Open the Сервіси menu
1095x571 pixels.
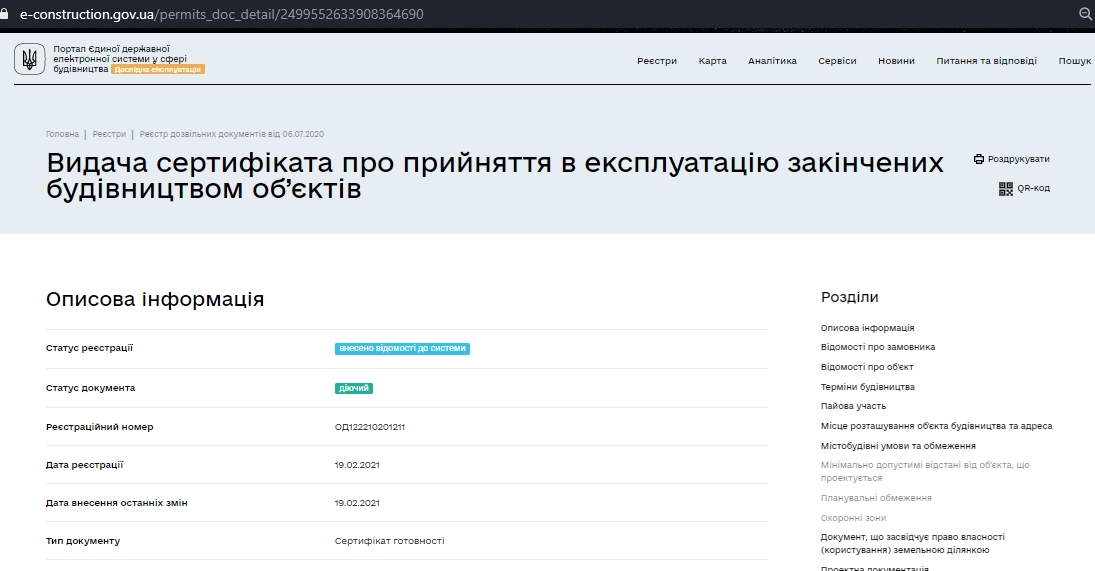(x=837, y=61)
